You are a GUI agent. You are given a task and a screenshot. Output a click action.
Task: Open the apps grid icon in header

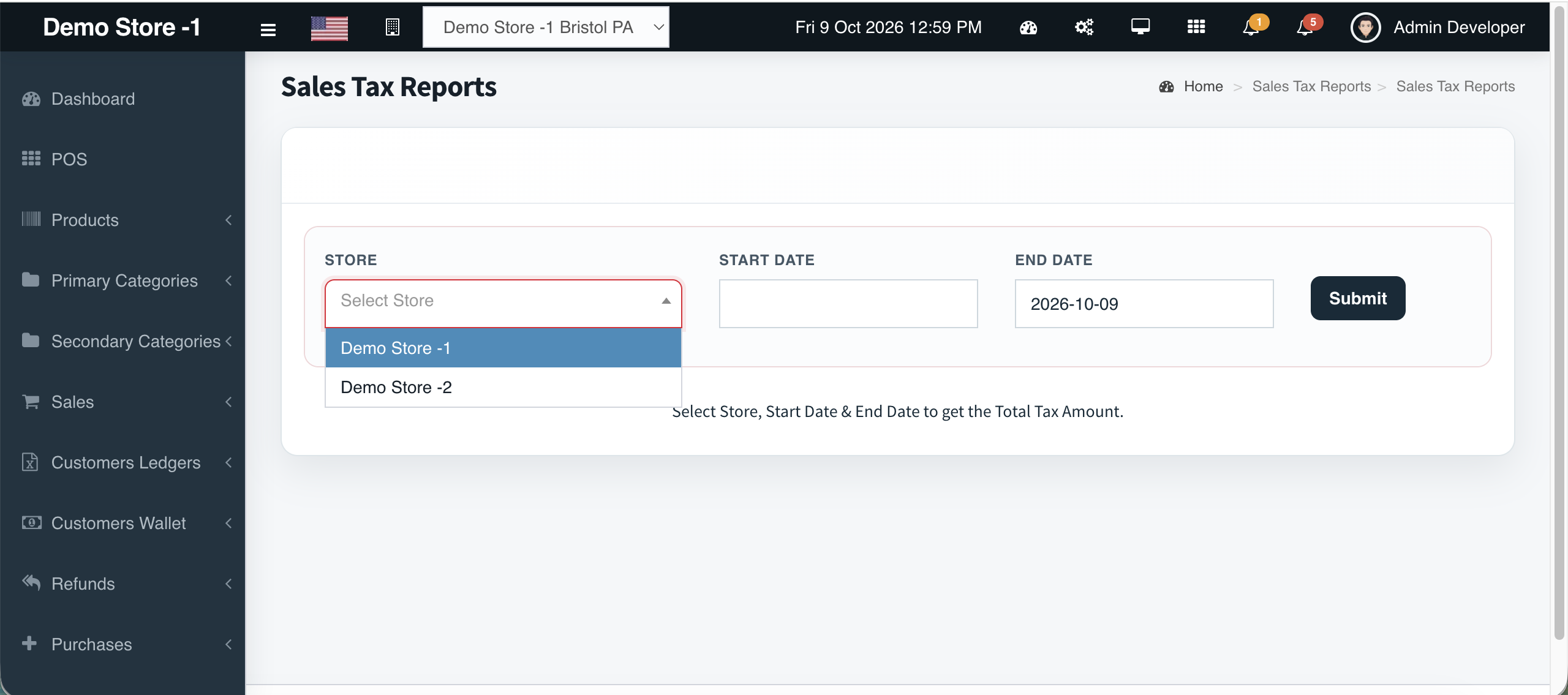1196,27
